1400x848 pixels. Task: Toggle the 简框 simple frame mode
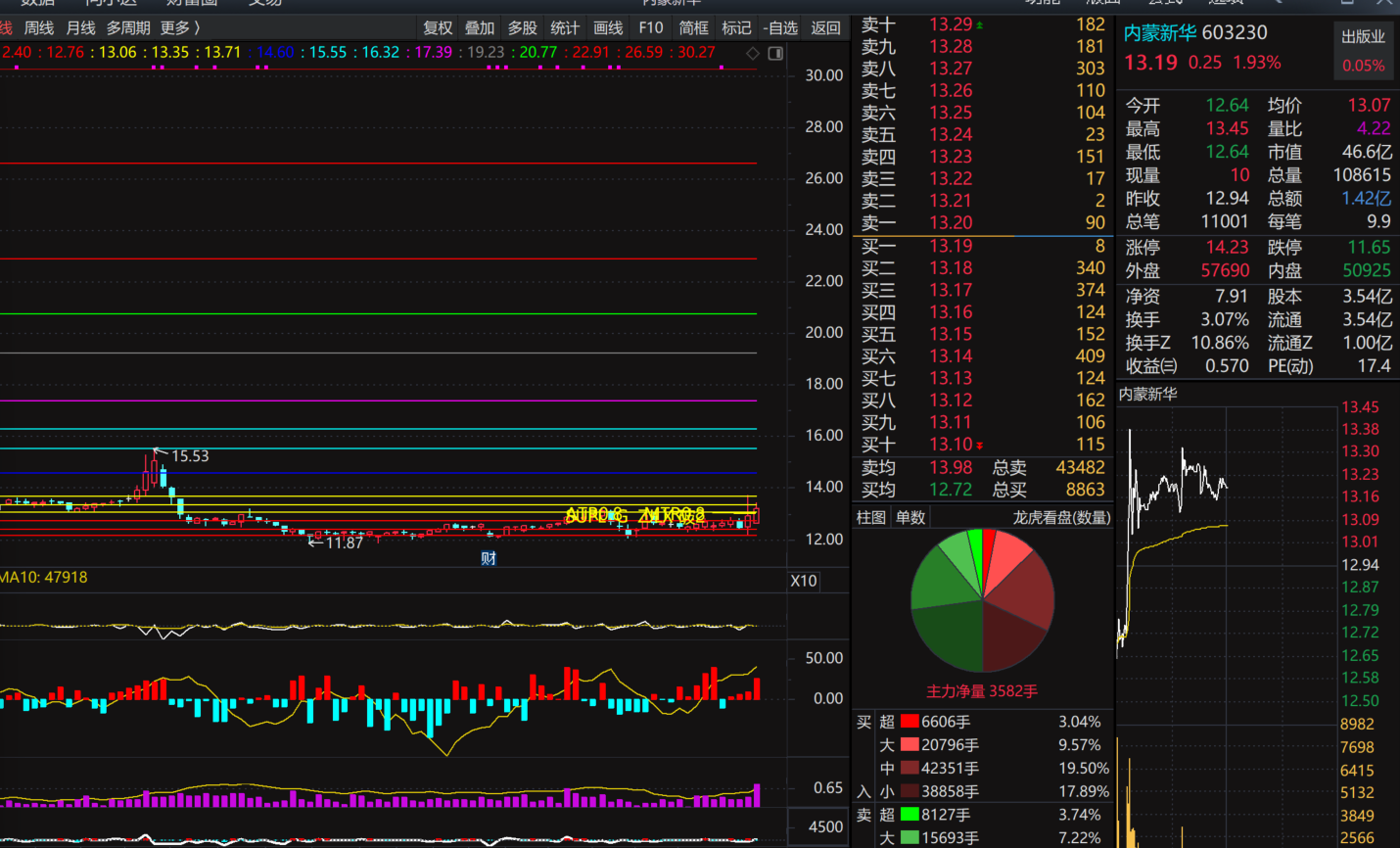[693, 27]
